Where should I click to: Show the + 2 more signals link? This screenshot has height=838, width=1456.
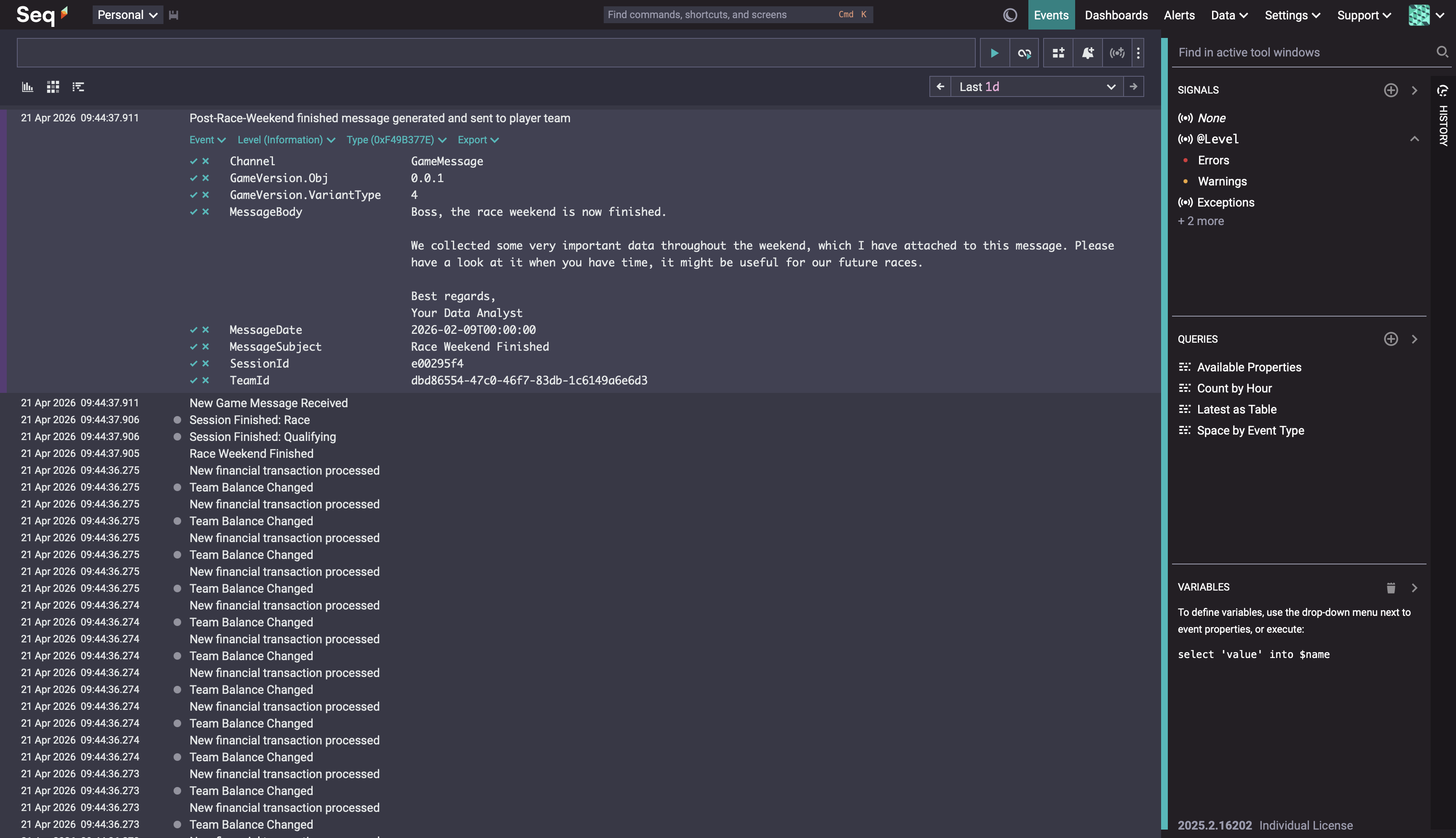tap(1201, 221)
